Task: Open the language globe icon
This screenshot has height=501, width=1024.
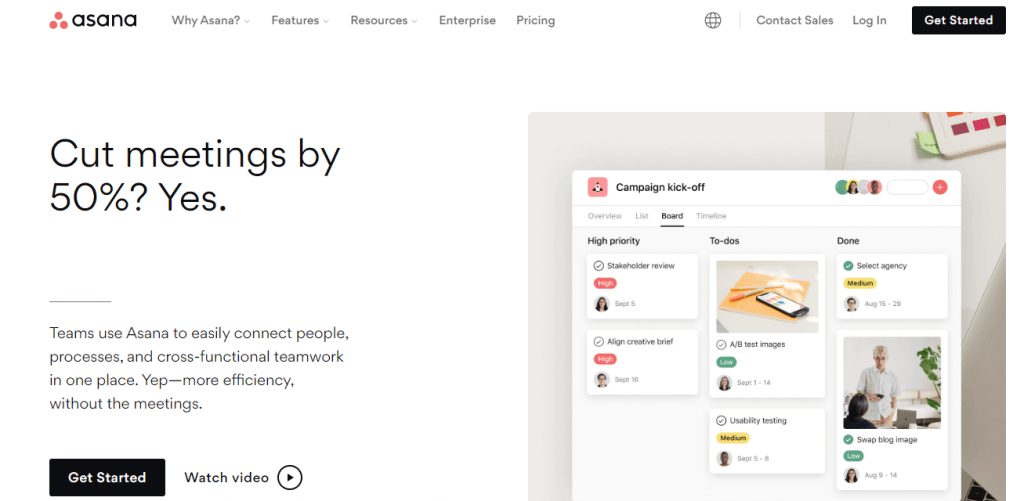Action: [713, 20]
